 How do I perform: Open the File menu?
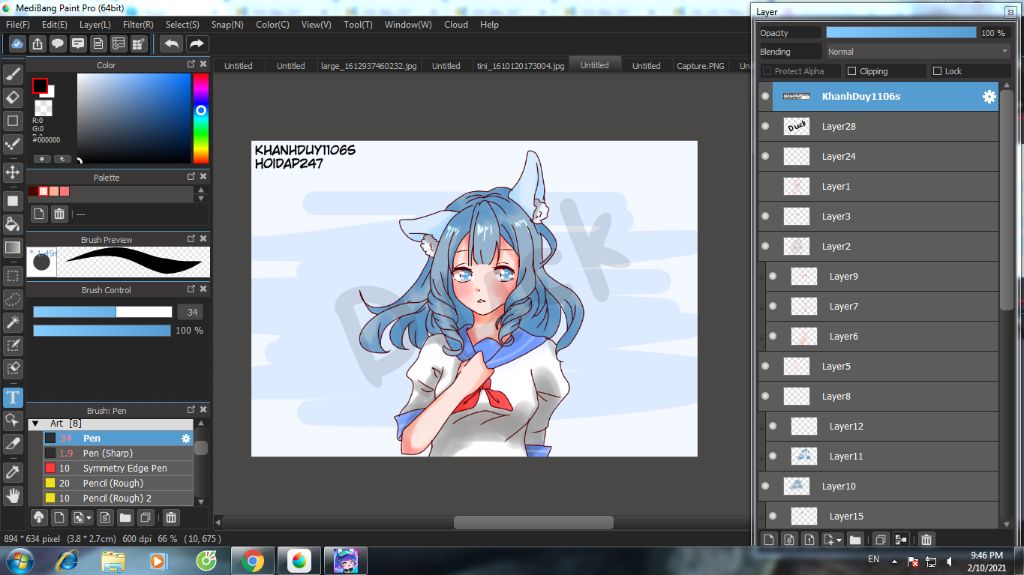pos(18,24)
